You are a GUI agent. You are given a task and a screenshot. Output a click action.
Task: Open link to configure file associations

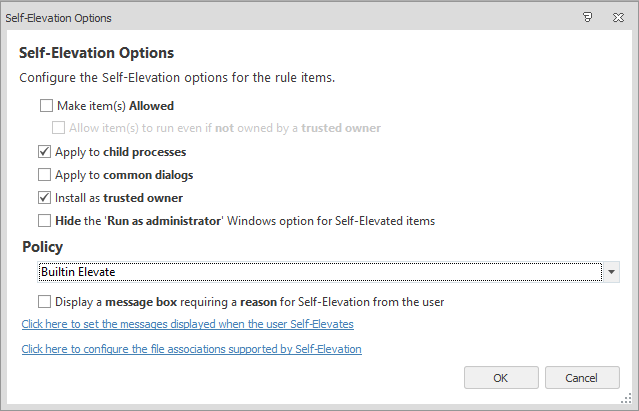[x=191, y=349]
